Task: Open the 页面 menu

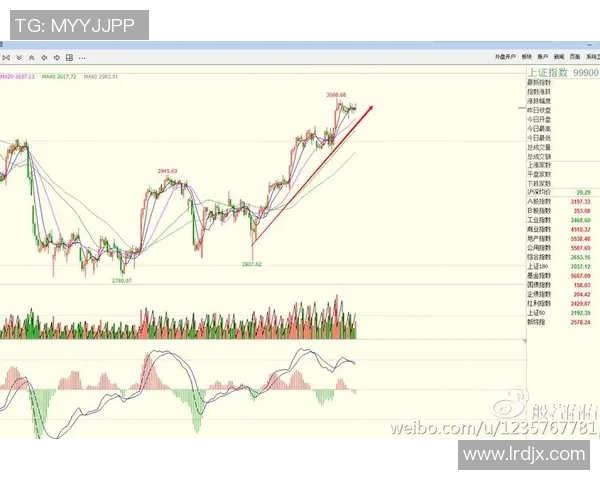Action: point(575,56)
